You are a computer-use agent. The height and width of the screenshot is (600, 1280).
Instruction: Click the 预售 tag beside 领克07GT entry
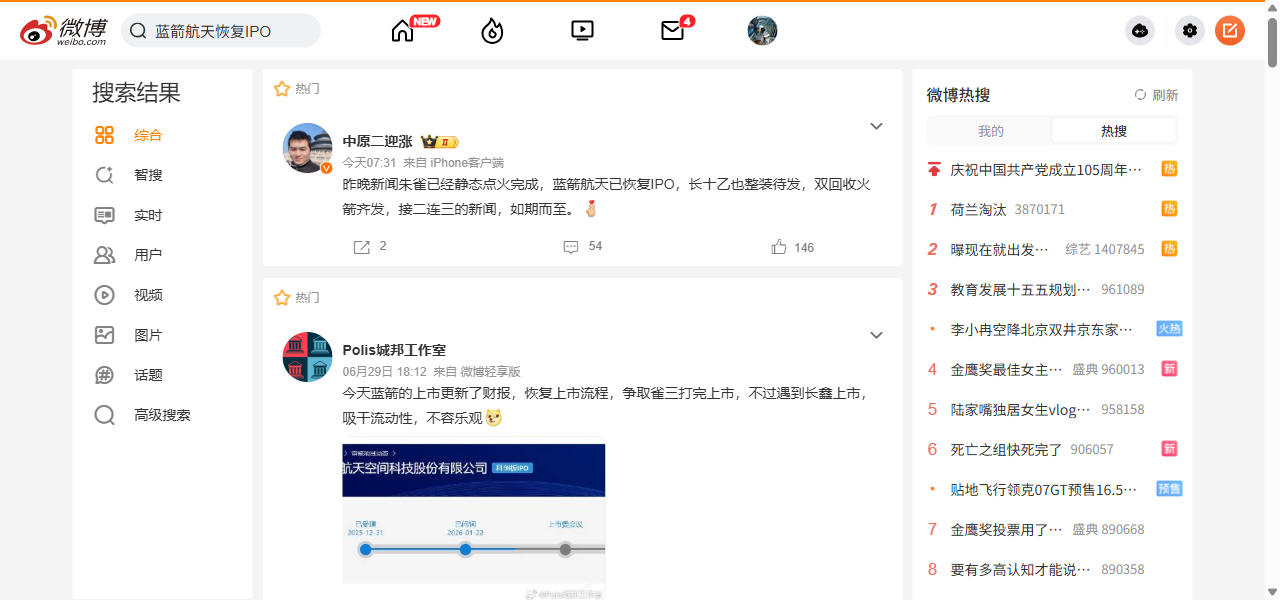tap(1169, 489)
